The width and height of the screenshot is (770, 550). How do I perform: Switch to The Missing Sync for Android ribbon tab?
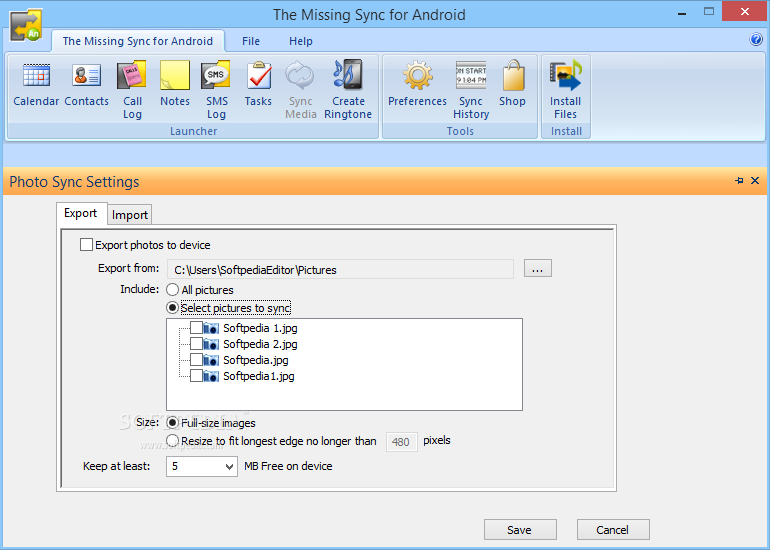138,41
